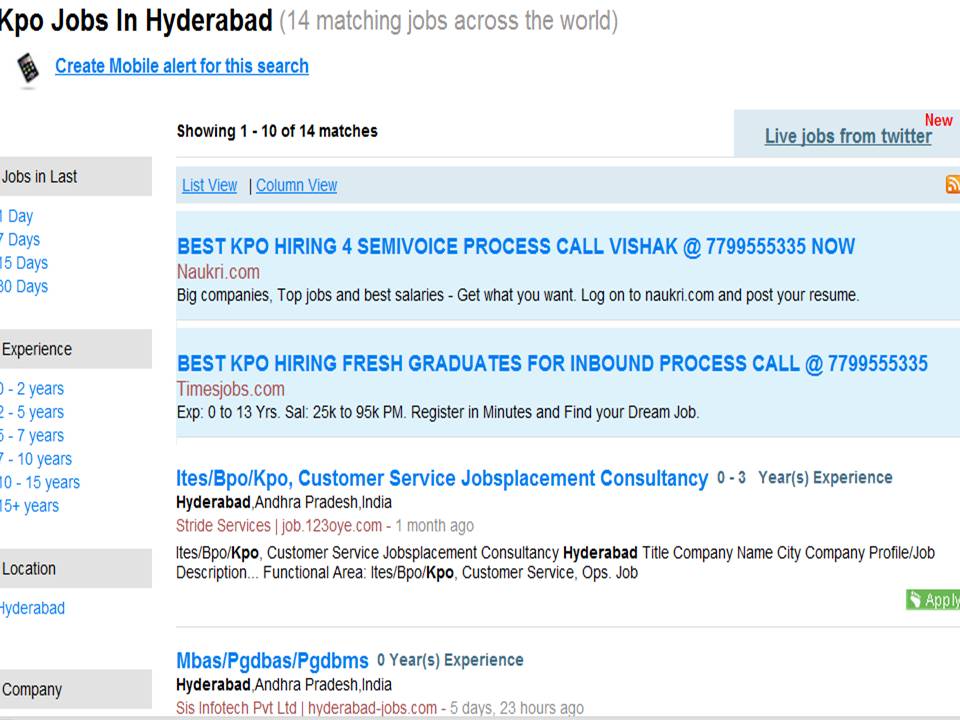The width and height of the screenshot is (960, 720).
Task: Click the 1 month ago timestamp
Action: pos(435,525)
